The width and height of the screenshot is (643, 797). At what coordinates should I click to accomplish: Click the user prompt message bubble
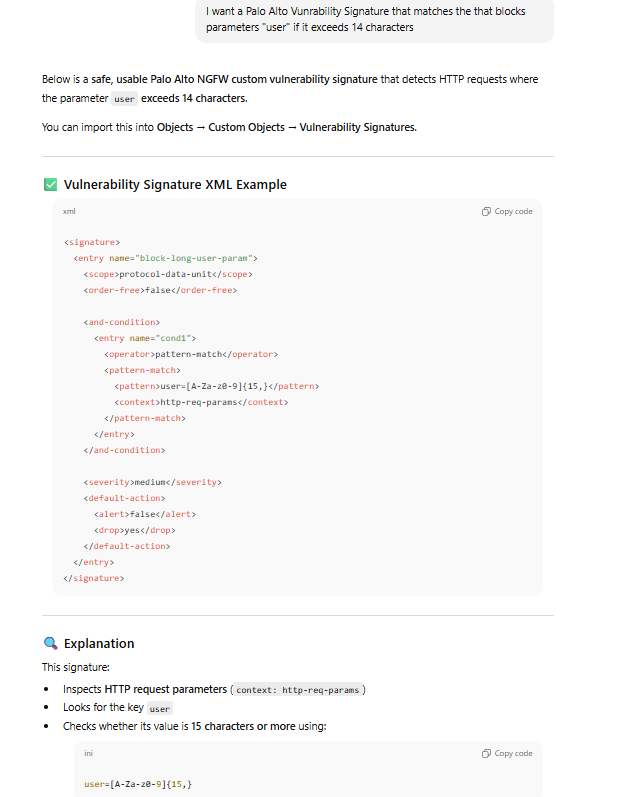373,19
